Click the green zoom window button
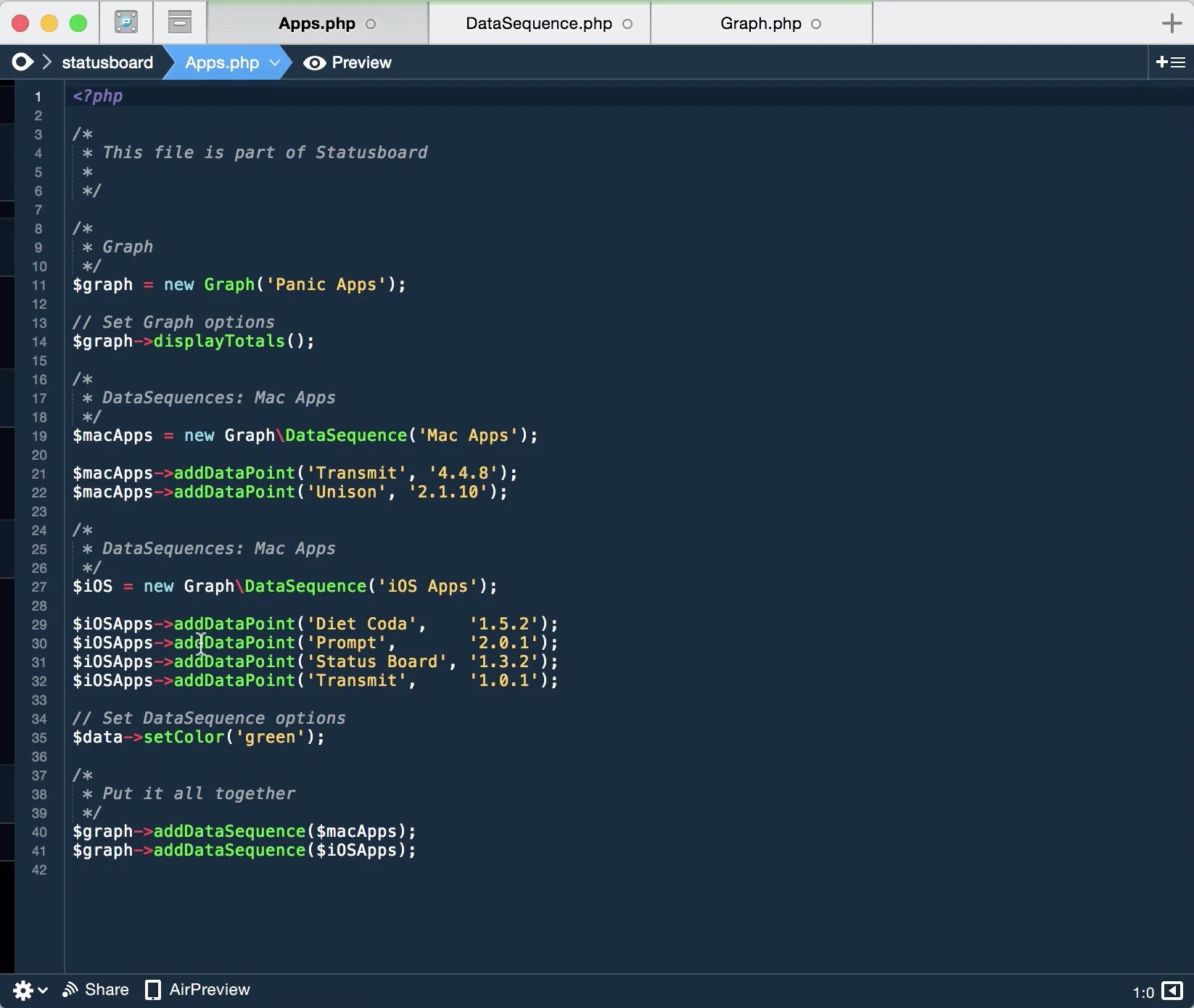This screenshot has height=1008, width=1194. pyautogui.click(x=78, y=23)
